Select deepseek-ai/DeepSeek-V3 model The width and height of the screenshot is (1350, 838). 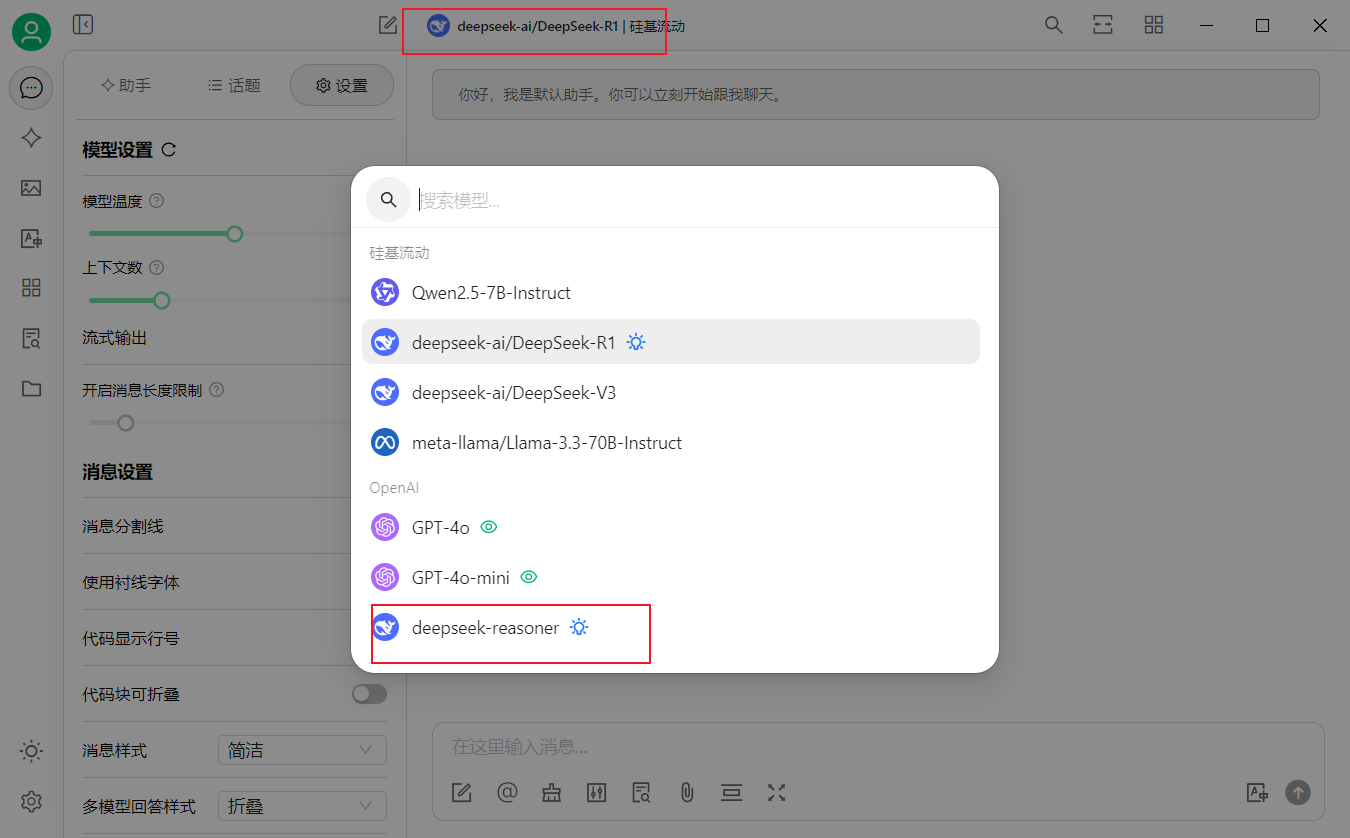click(670, 392)
